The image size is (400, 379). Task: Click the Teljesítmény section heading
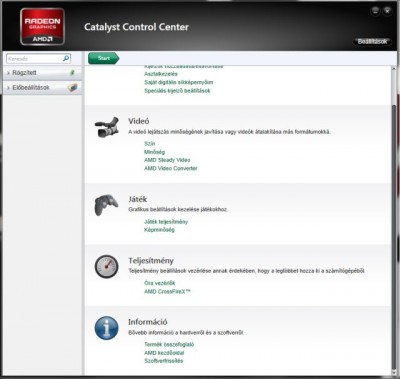151,261
